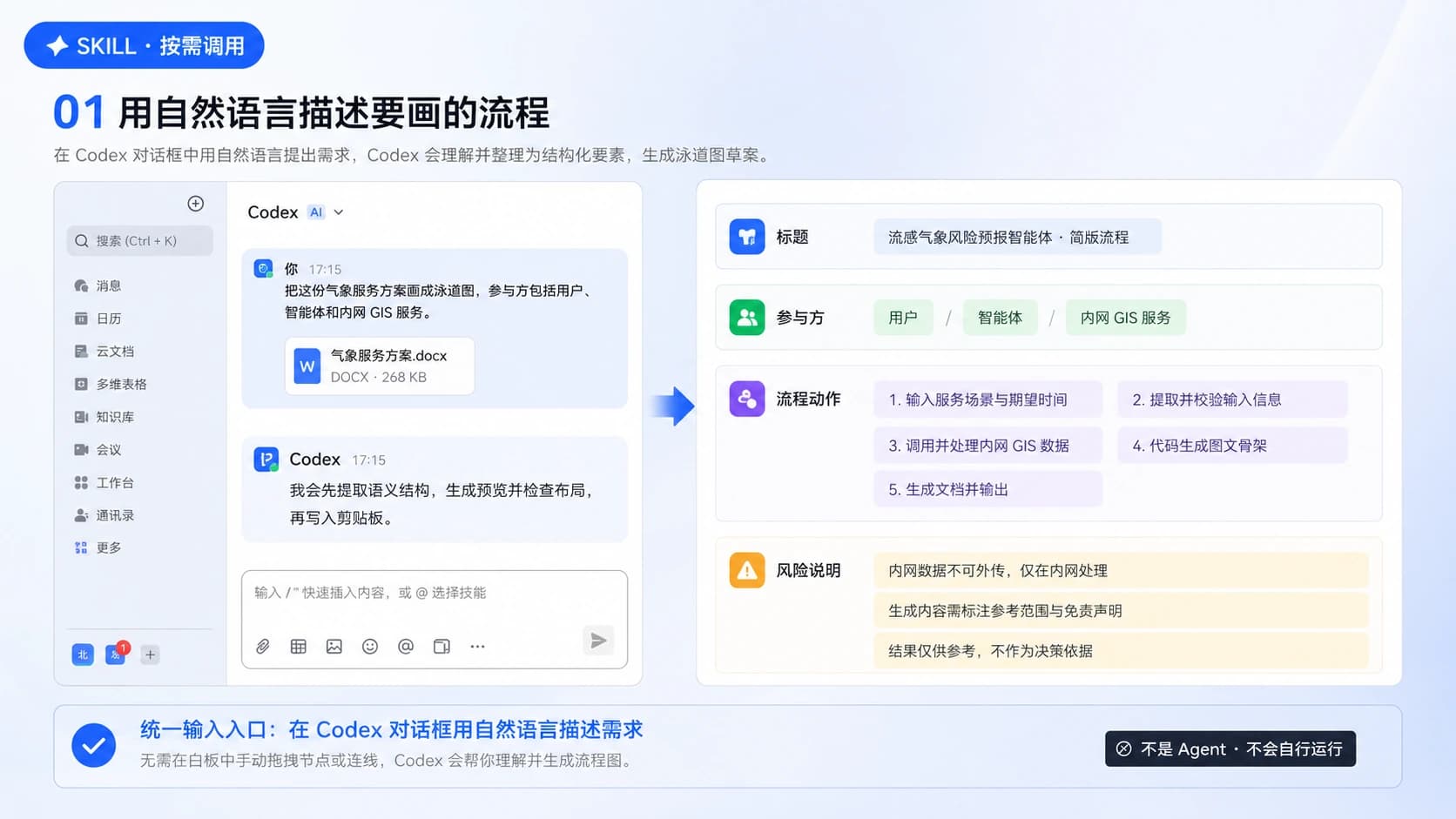
Task: Click step 3. 调用并处理内网 GIS 数据
Action: click(988, 446)
